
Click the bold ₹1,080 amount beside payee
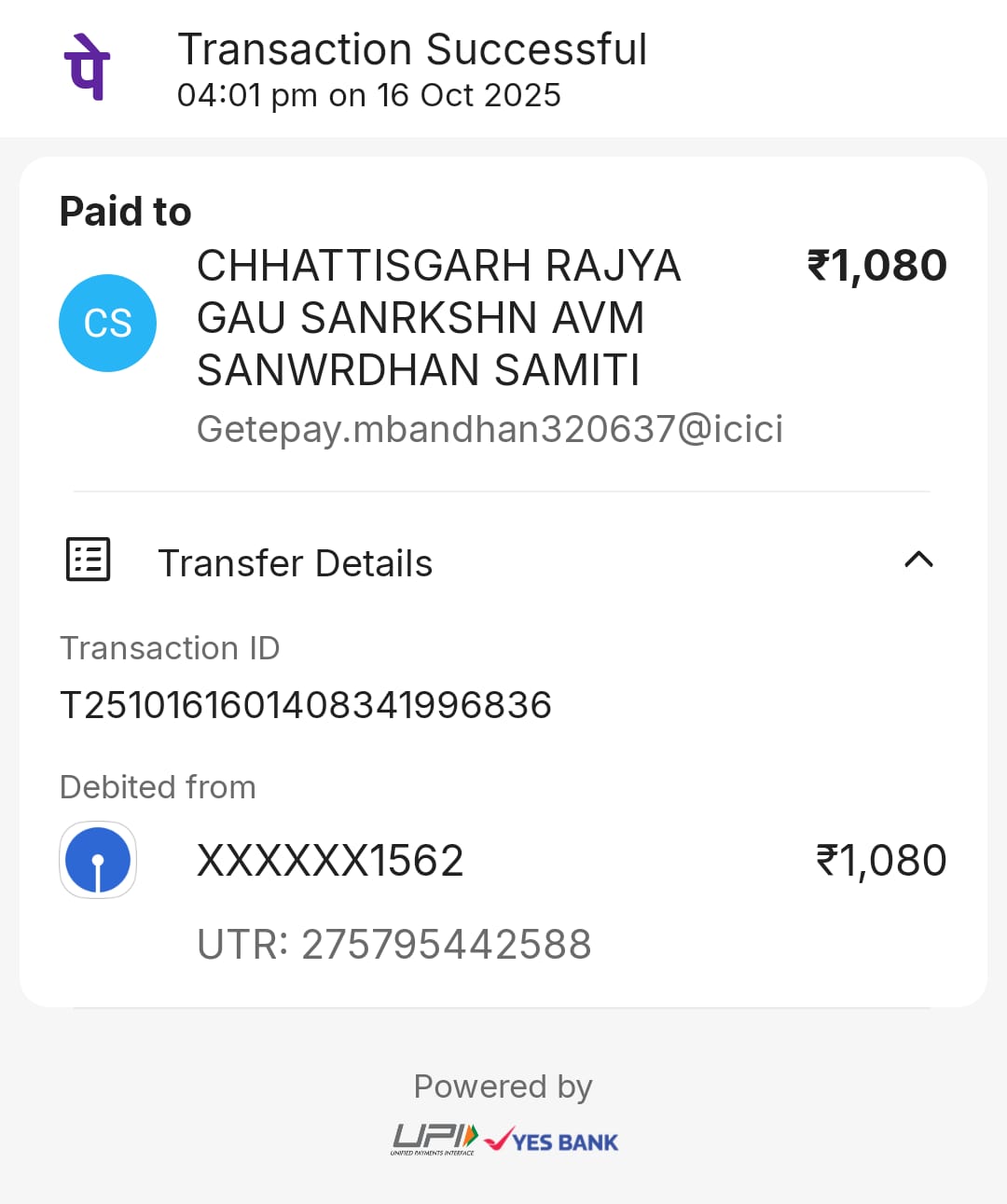[876, 266]
